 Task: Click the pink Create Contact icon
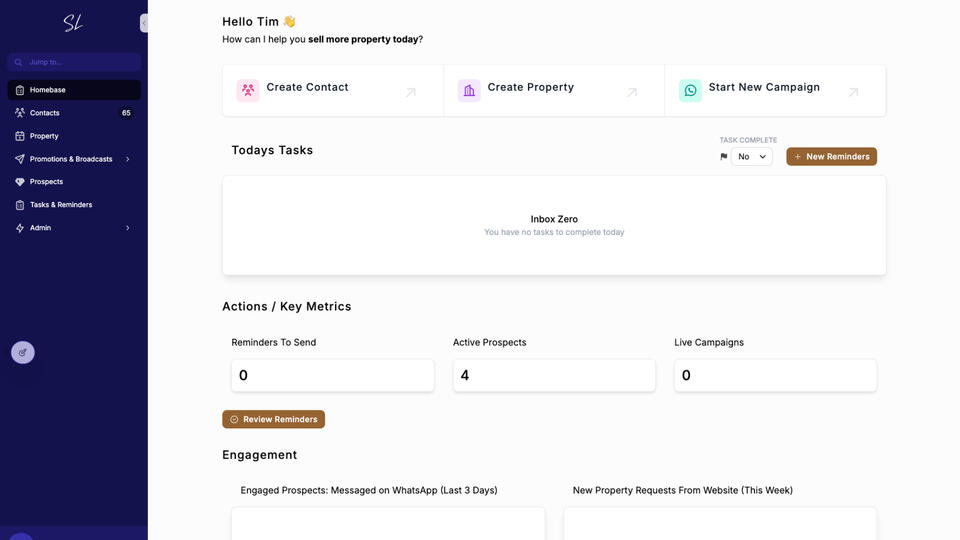(x=248, y=90)
